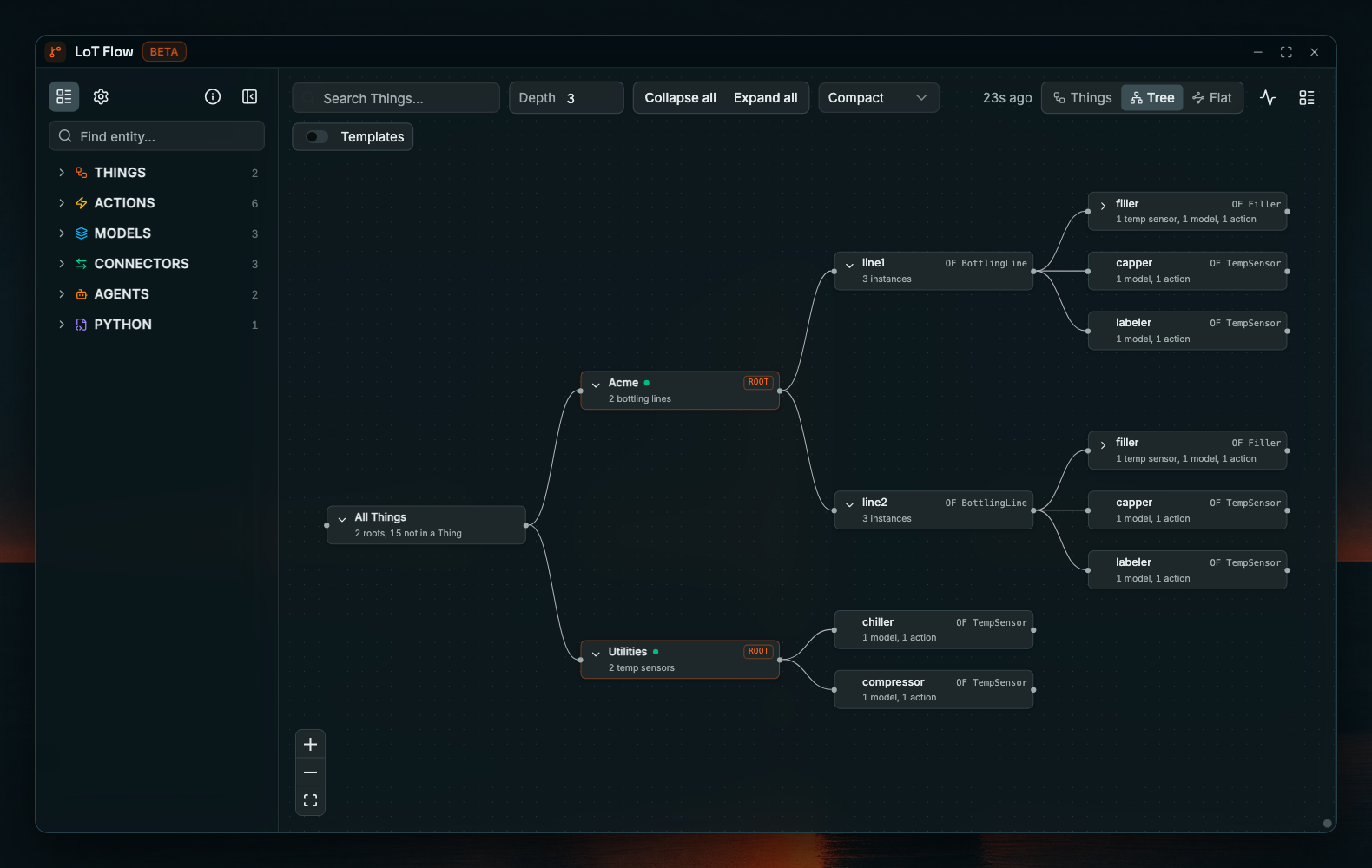Screen dimensions: 1372x868
Task: Expand the ACTIONS section
Action: pos(62,203)
